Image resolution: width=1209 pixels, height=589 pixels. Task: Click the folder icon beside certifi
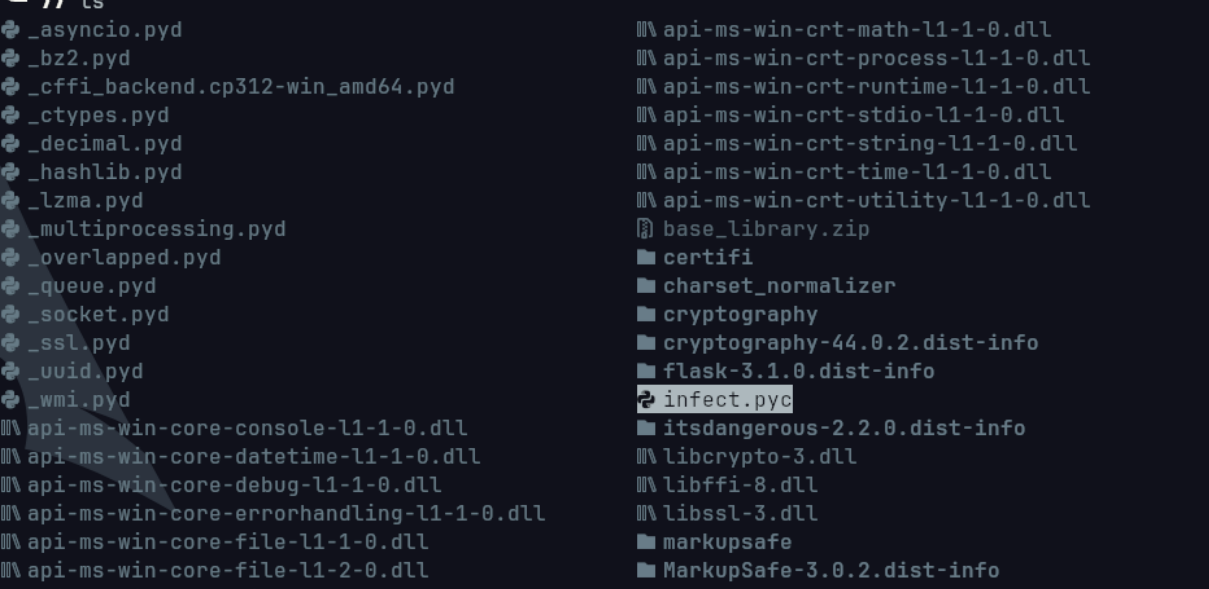tap(646, 258)
